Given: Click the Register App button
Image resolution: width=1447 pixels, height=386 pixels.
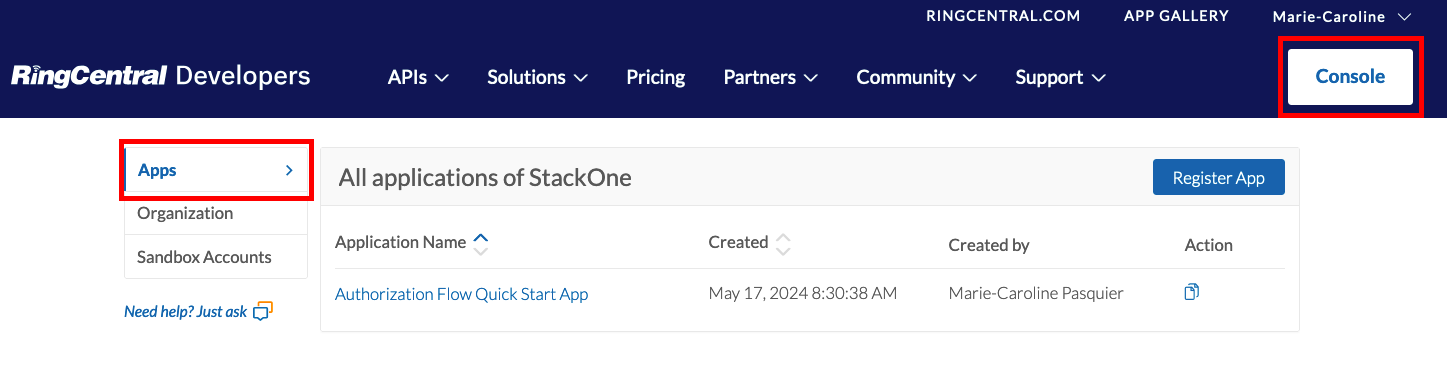Looking at the screenshot, I should click(x=1218, y=178).
